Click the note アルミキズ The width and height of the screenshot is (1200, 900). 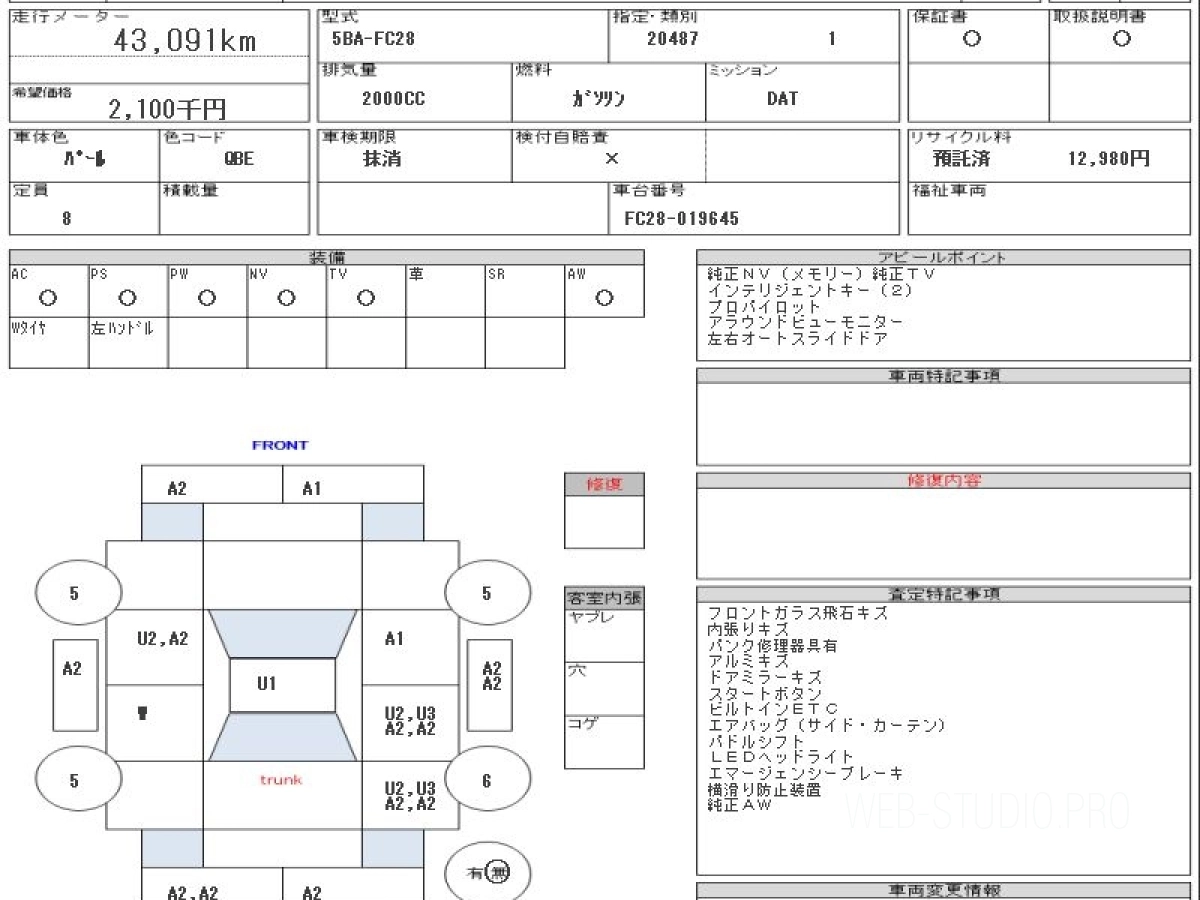(748, 662)
